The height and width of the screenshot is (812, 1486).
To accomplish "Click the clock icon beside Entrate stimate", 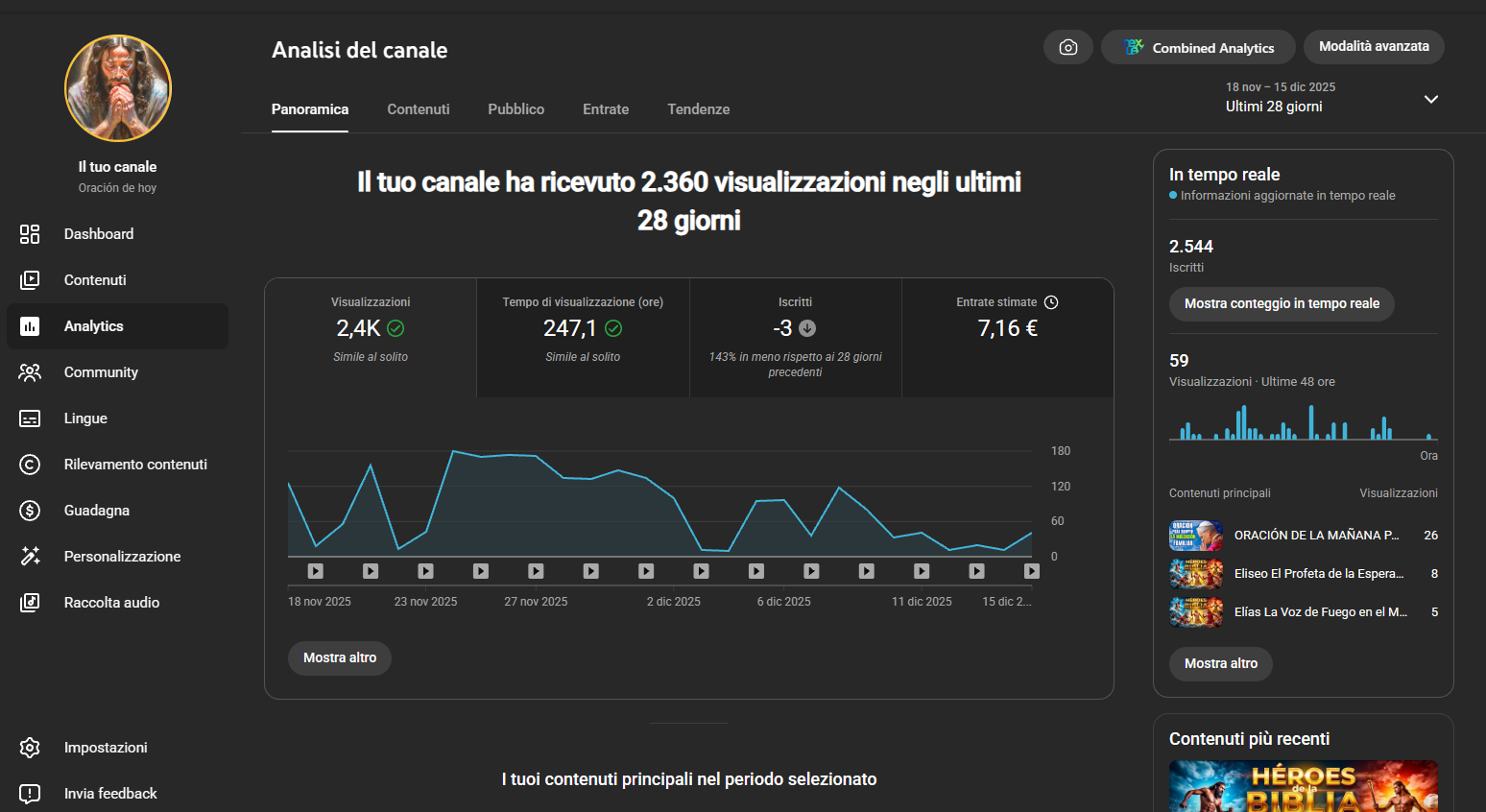I will [x=1051, y=302].
